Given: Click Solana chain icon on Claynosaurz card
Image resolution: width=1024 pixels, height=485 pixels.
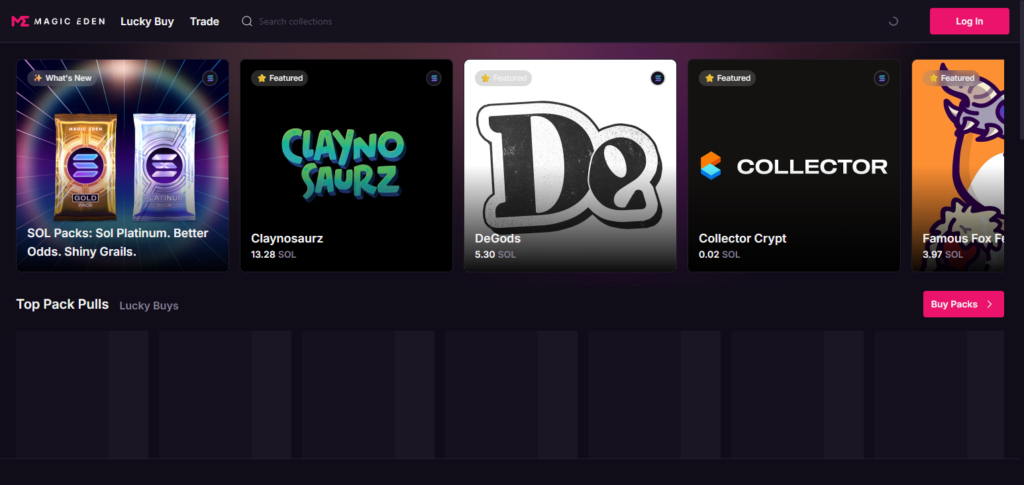Looking at the screenshot, I should (x=434, y=78).
